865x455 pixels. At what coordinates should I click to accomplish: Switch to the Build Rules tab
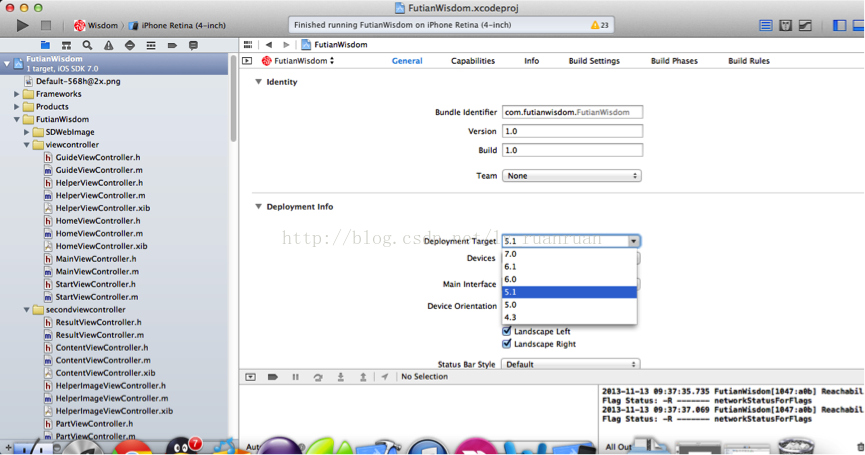point(749,61)
